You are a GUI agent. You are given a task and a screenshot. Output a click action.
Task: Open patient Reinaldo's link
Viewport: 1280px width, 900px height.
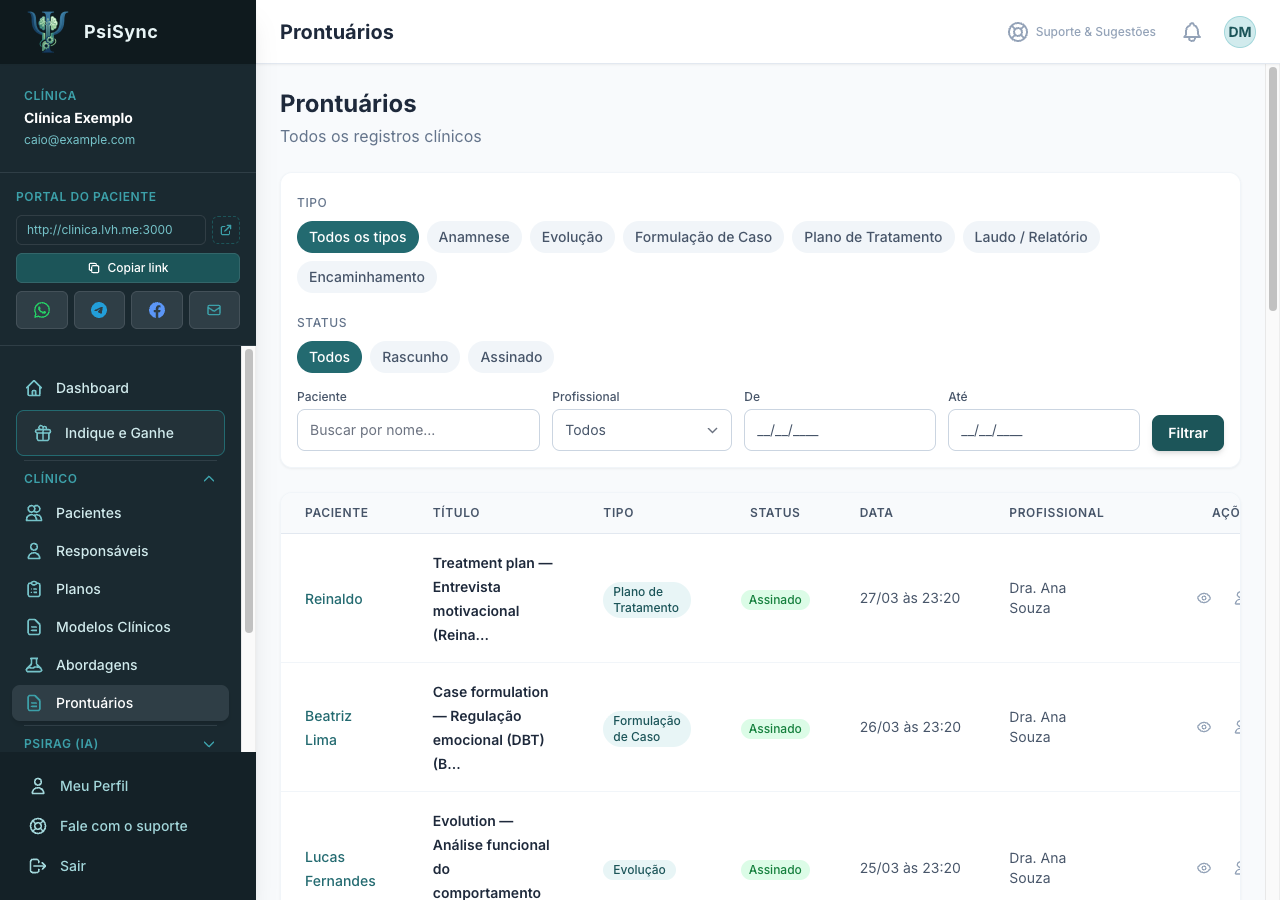pyautogui.click(x=334, y=599)
